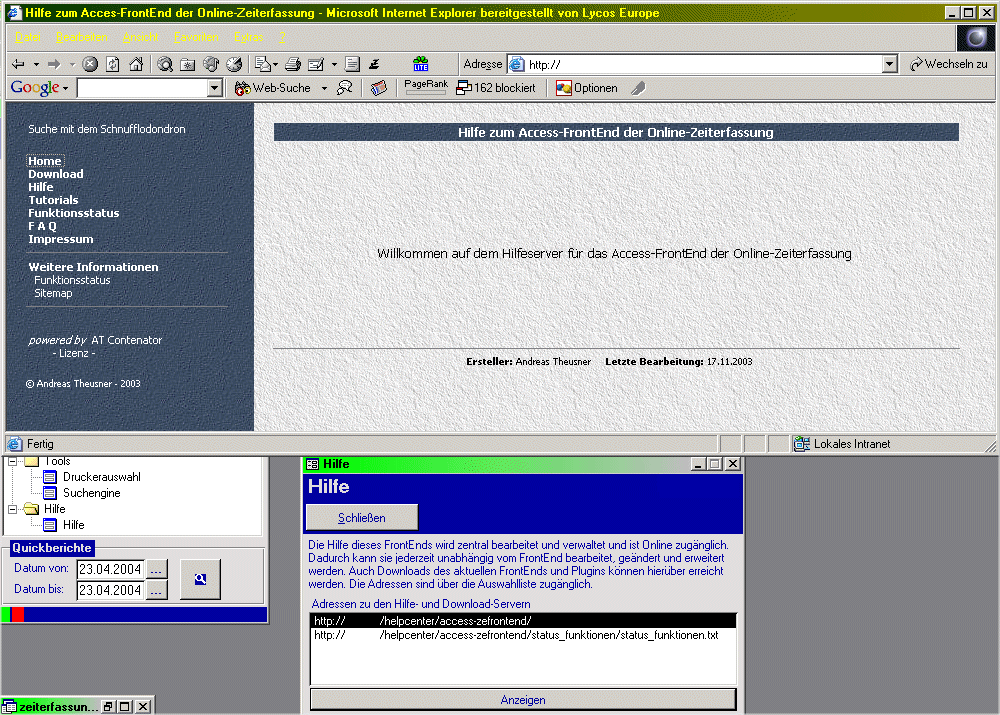Select the Druckerauswahl tree item
Image resolution: width=1000 pixels, height=715 pixels.
101,476
